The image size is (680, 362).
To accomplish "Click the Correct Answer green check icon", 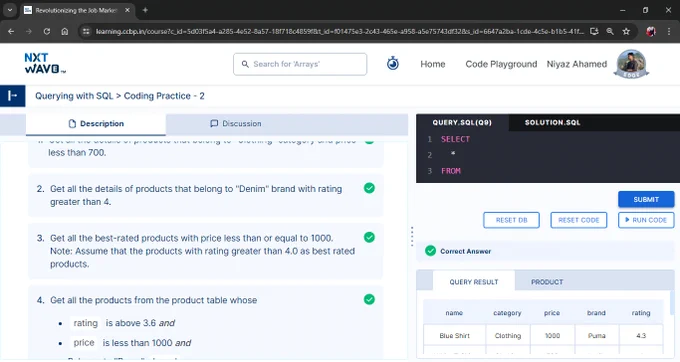I will tap(430, 251).
